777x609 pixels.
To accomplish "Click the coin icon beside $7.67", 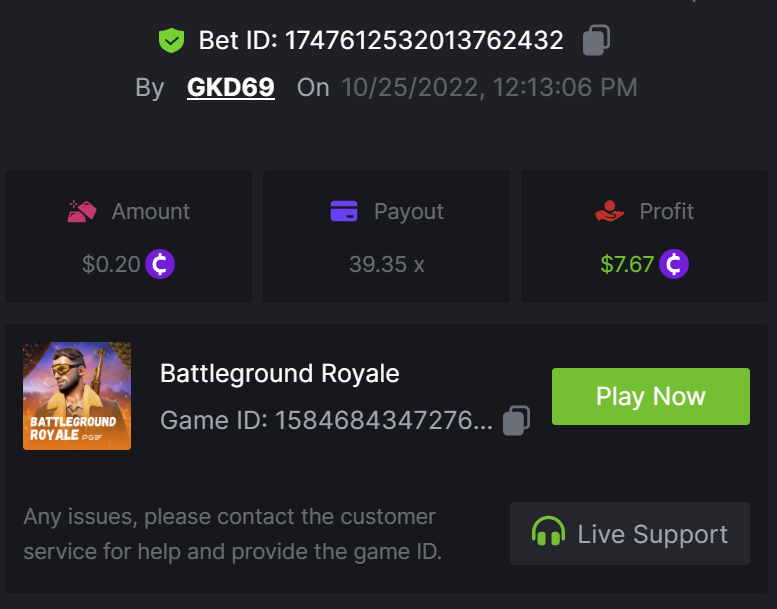I will click(674, 265).
